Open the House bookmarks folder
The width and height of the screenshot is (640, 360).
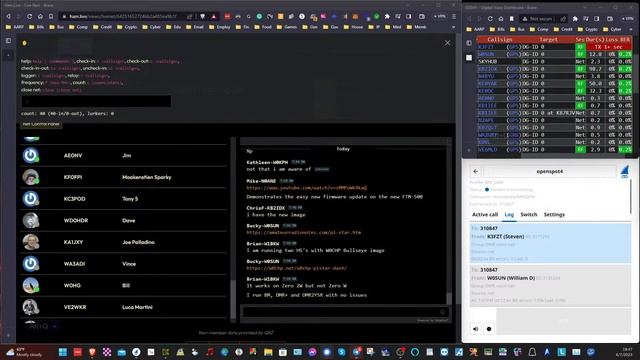tap(353, 27)
